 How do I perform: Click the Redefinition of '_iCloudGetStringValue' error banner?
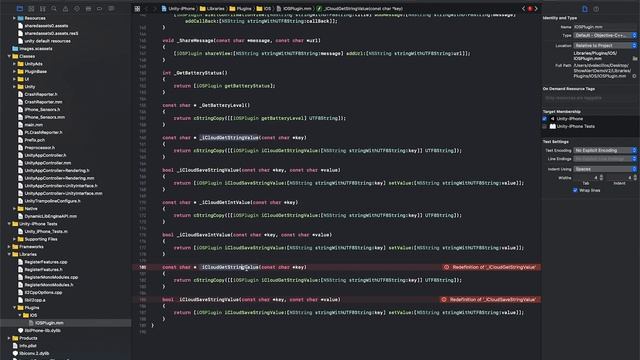tap(491, 267)
